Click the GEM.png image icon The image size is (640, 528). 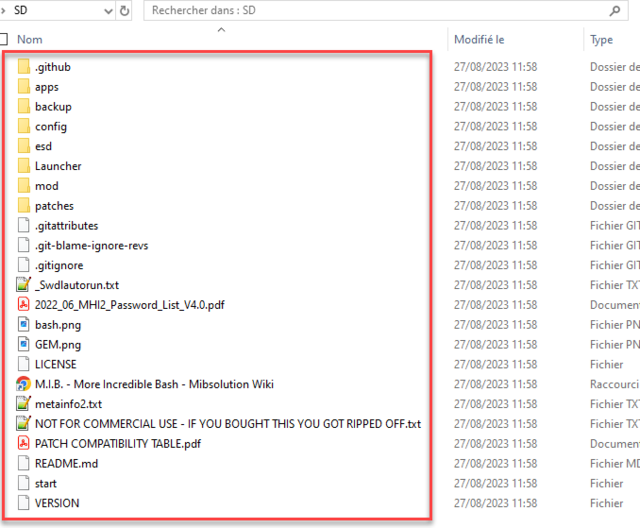[24, 344]
